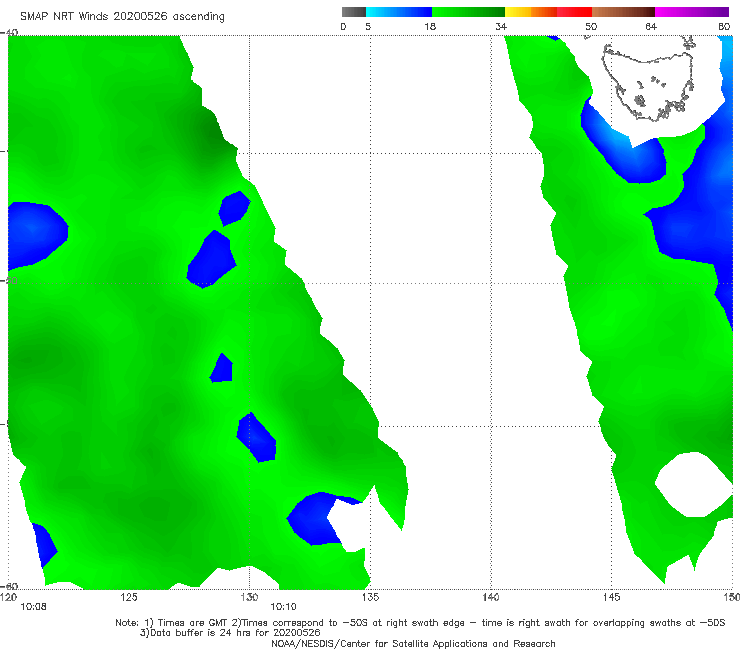
Task: Click the '64' label under the color bar
Action: click(651, 26)
